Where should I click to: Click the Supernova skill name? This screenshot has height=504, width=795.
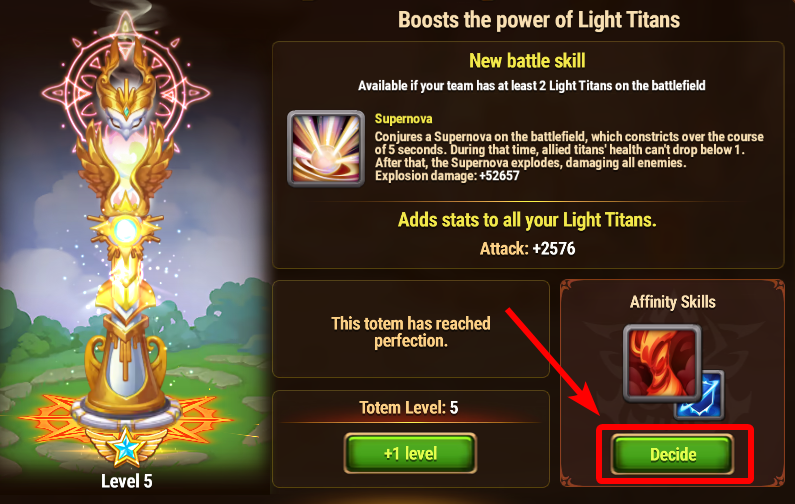(403, 119)
